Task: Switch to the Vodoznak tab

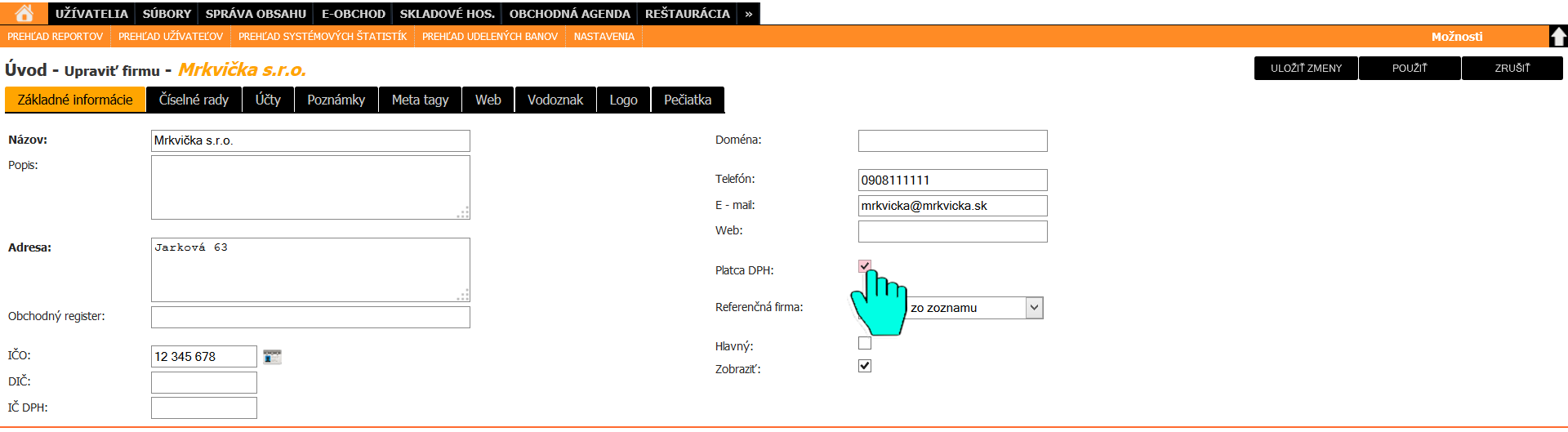Action: pyautogui.click(x=555, y=100)
